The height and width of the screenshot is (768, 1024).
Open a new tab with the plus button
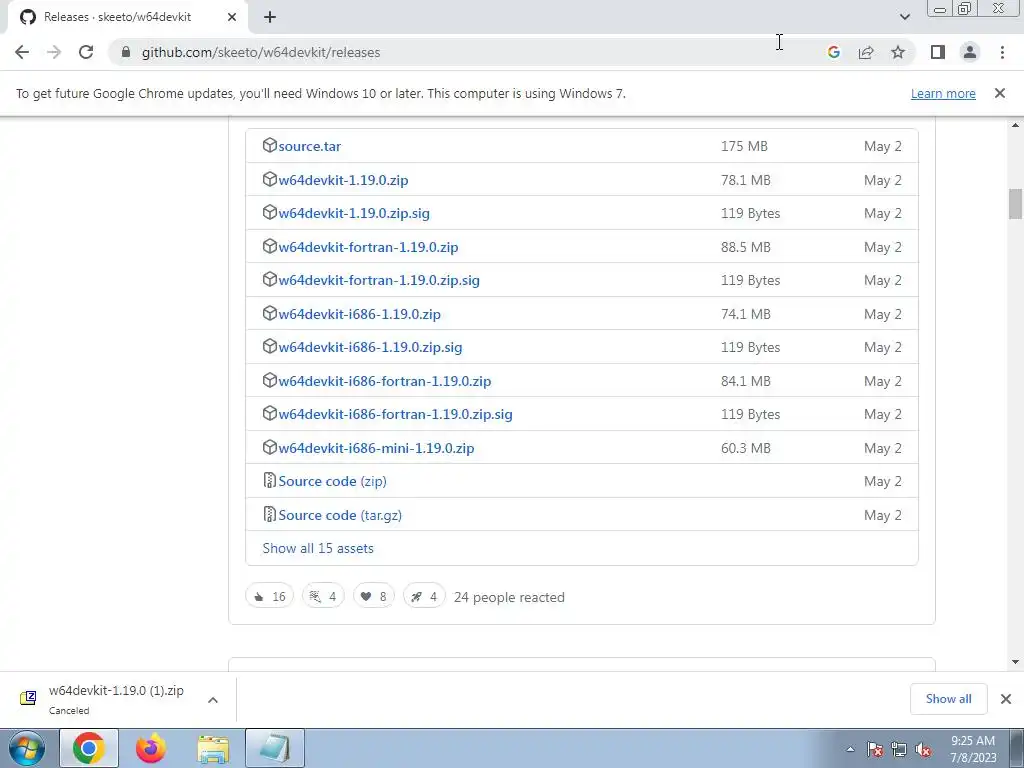pos(270,18)
